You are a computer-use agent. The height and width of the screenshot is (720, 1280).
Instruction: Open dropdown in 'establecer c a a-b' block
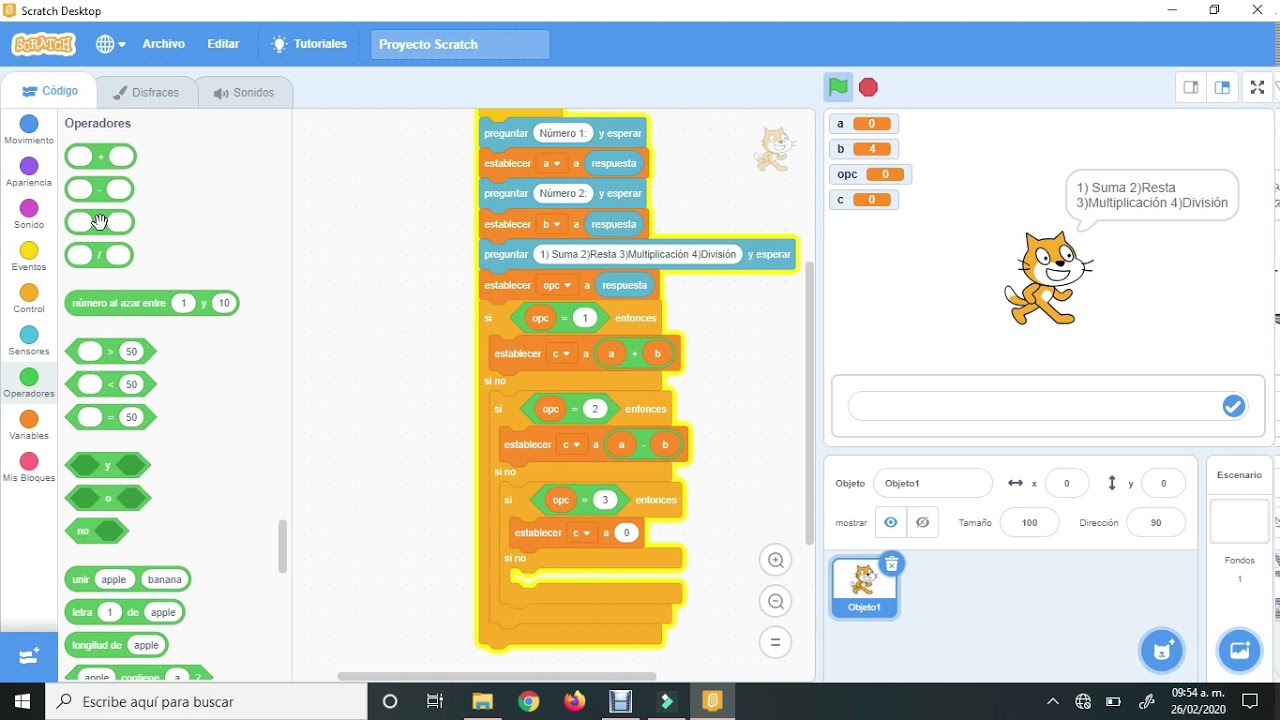pyautogui.click(x=572, y=444)
